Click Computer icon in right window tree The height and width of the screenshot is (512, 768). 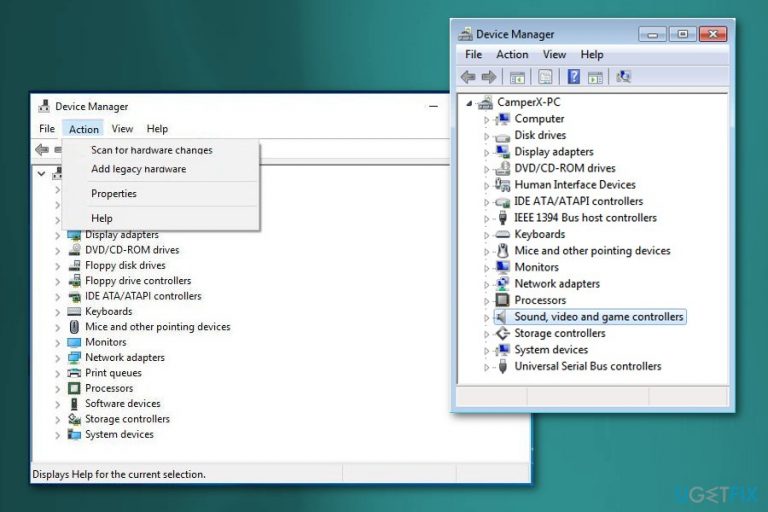(503, 119)
